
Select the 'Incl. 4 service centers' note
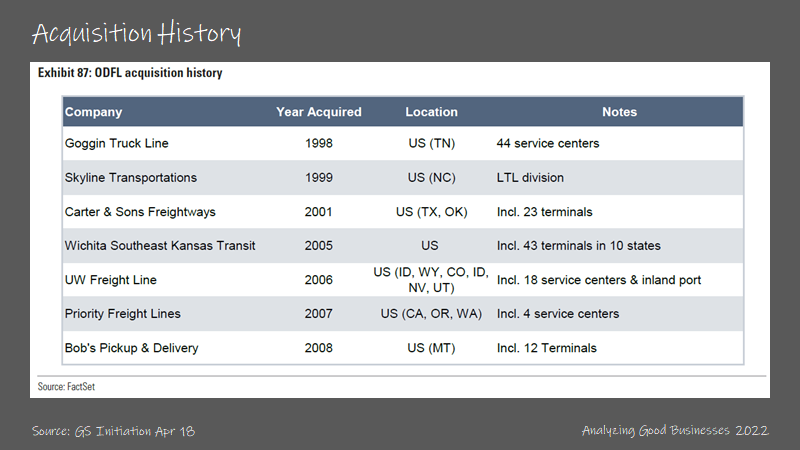point(558,314)
